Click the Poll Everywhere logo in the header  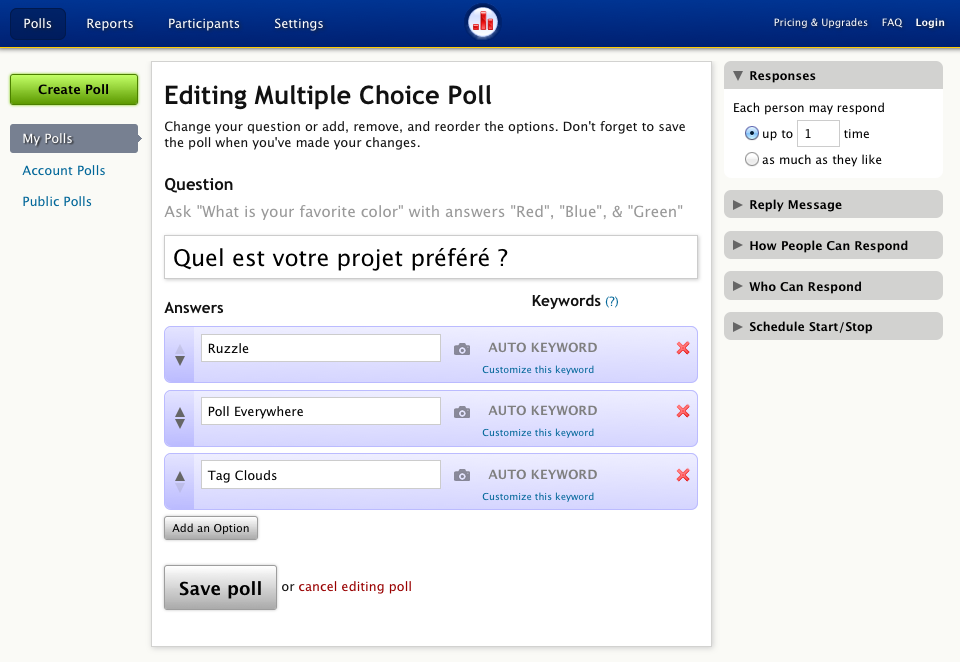[482, 21]
